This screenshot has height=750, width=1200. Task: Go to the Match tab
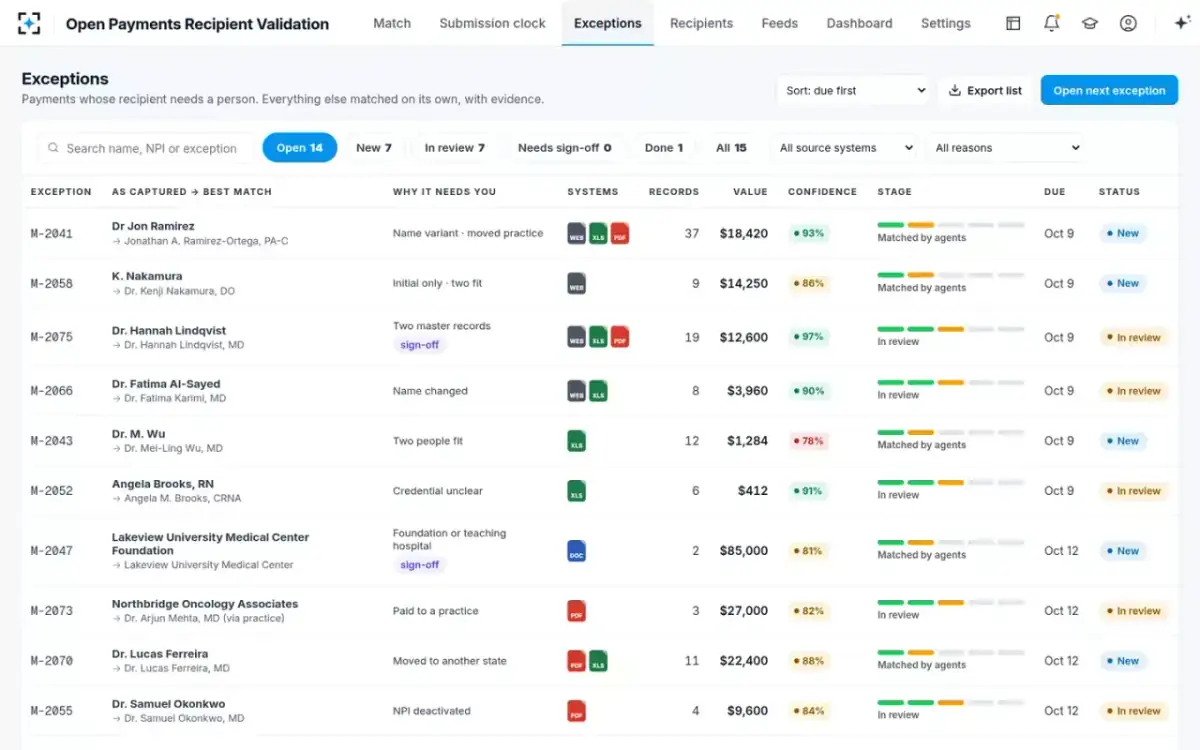(x=392, y=23)
